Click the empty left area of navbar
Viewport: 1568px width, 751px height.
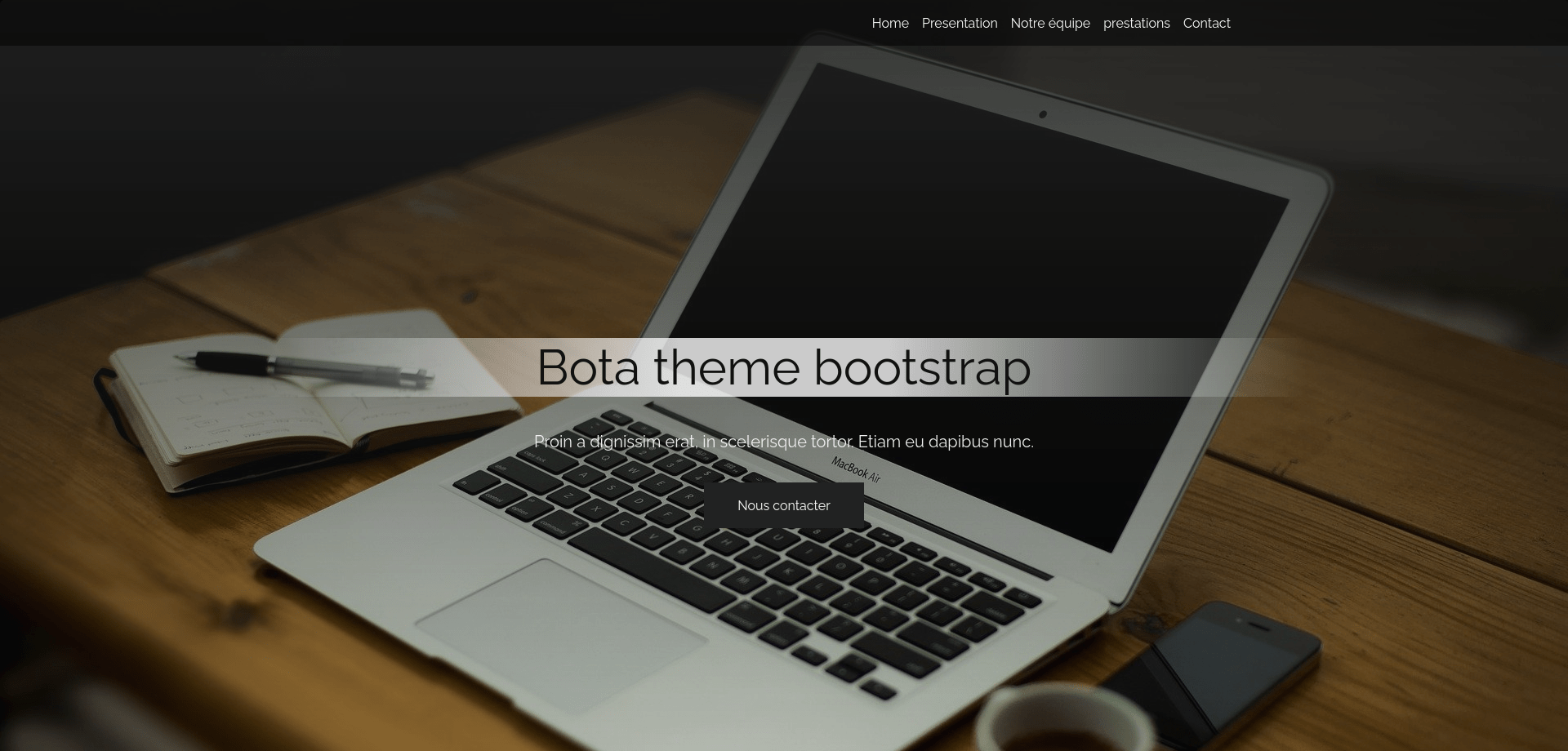327,23
